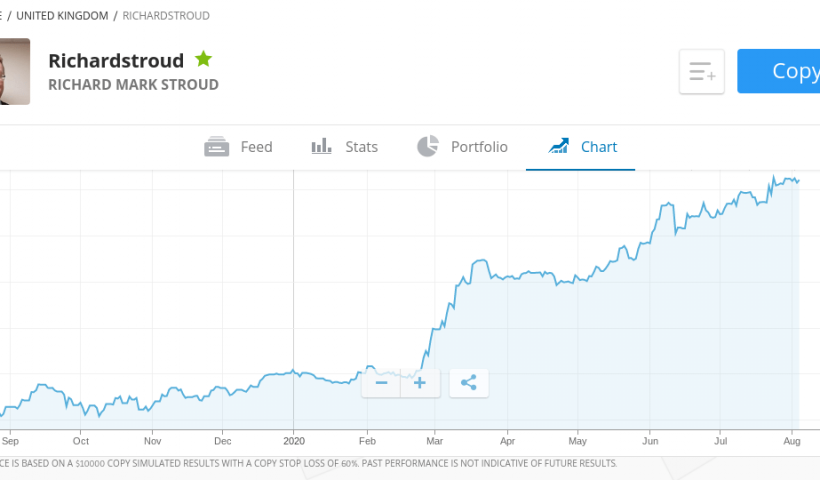Zoom in the chart with plus
This screenshot has width=820, height=480.
(420, 382)
